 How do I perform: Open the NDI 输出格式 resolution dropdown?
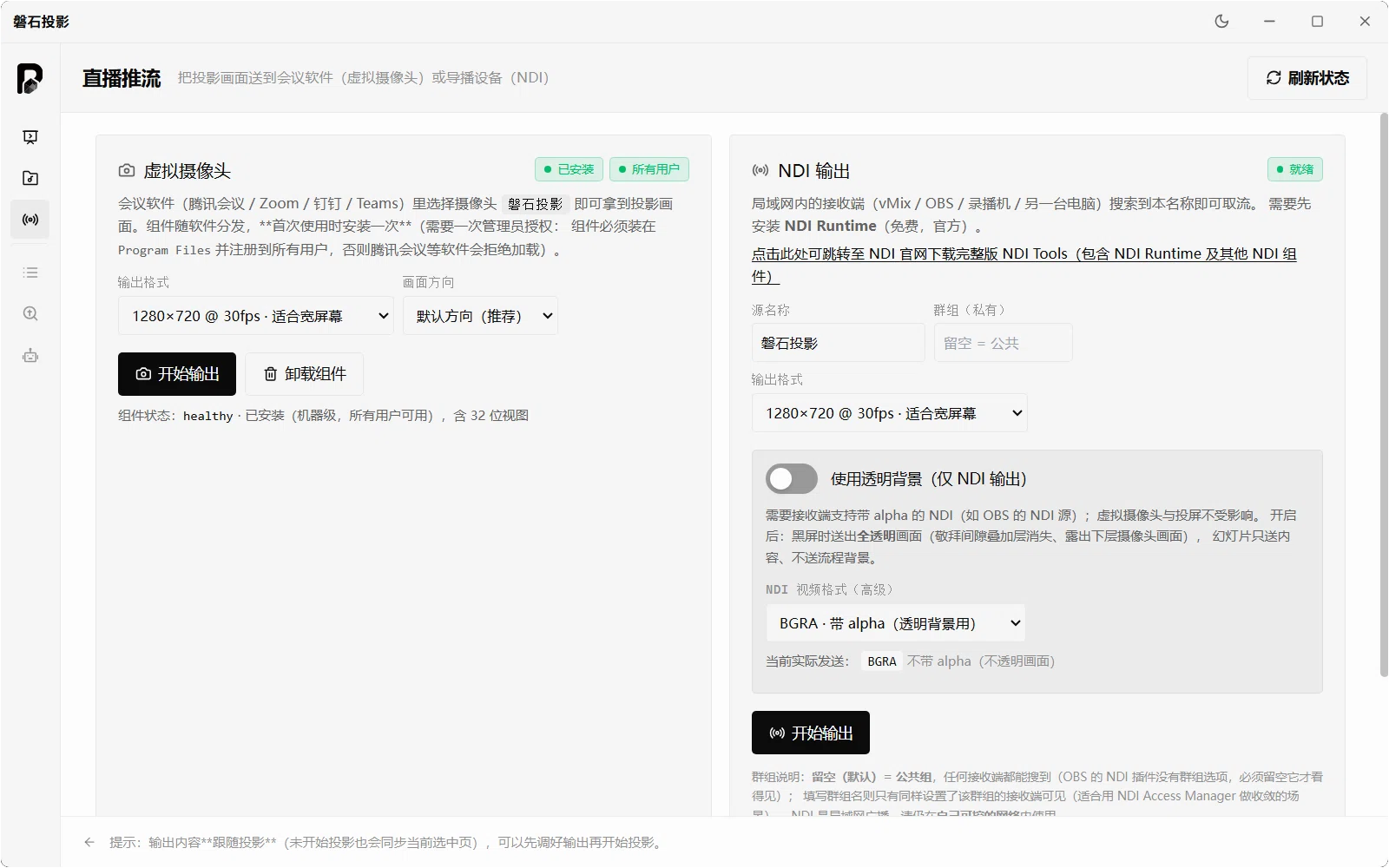[x=890, y=413]
